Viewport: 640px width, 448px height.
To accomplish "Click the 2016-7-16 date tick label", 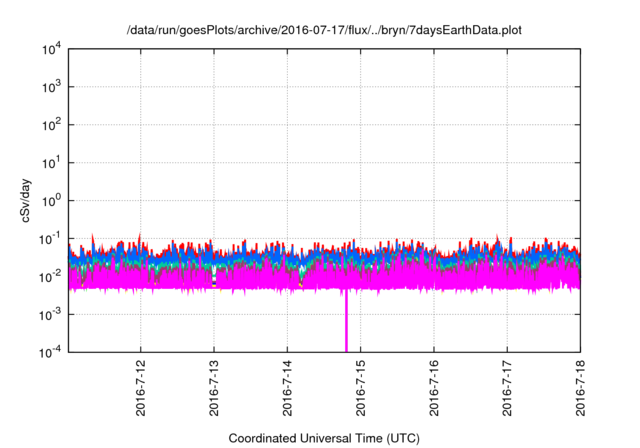I will (434, 388).
